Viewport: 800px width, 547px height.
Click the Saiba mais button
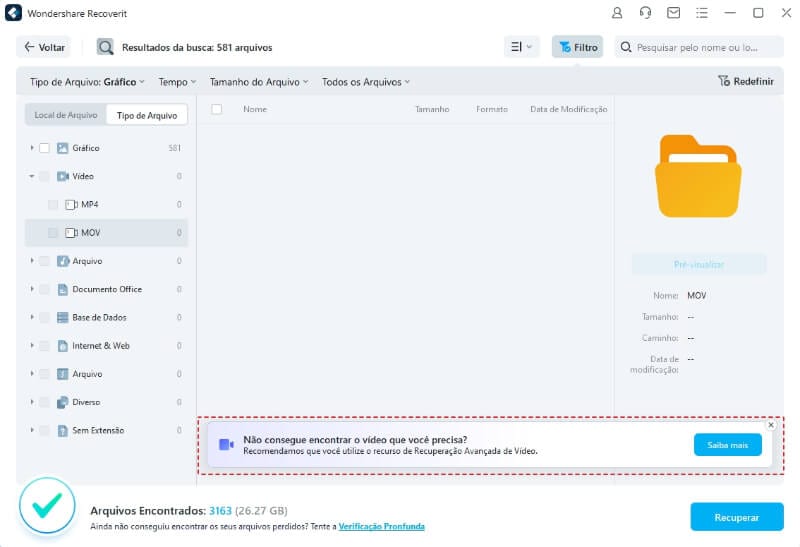coord(728,445)
